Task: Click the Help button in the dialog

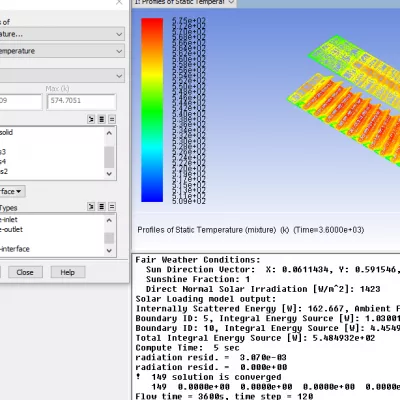Action: point(68,272)
